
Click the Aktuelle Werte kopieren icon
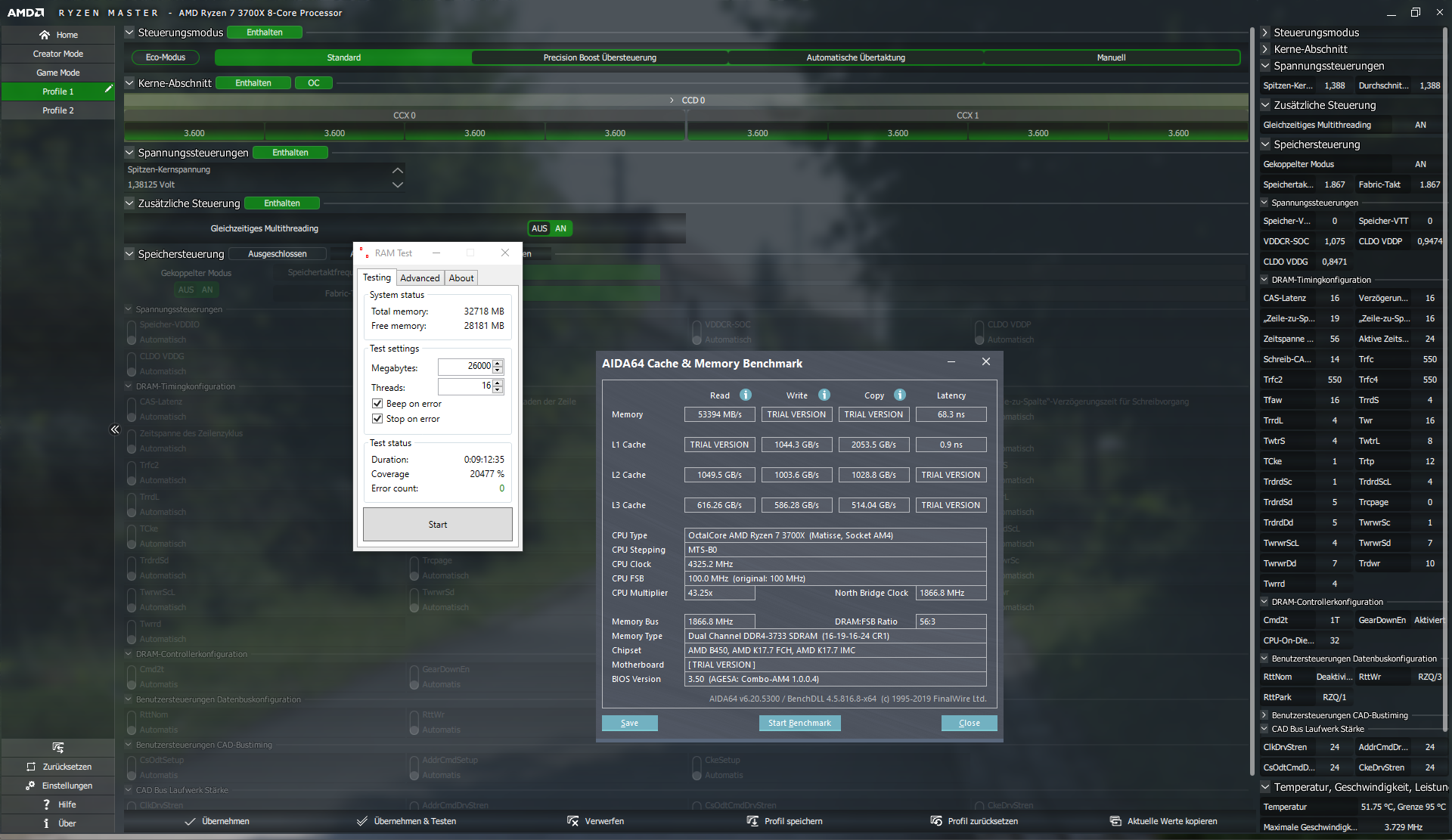pyautogui.click(x=1115, y=821)
